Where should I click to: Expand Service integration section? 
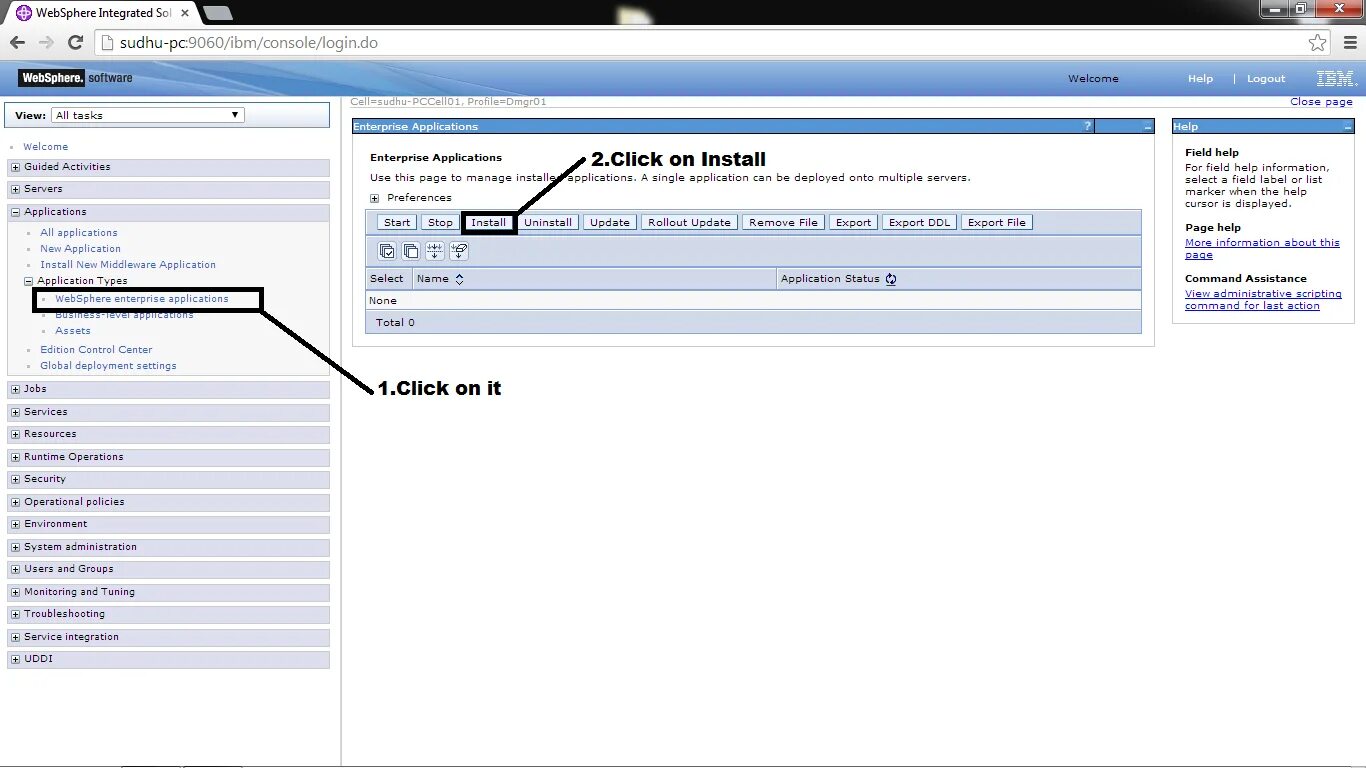point(15,637)
